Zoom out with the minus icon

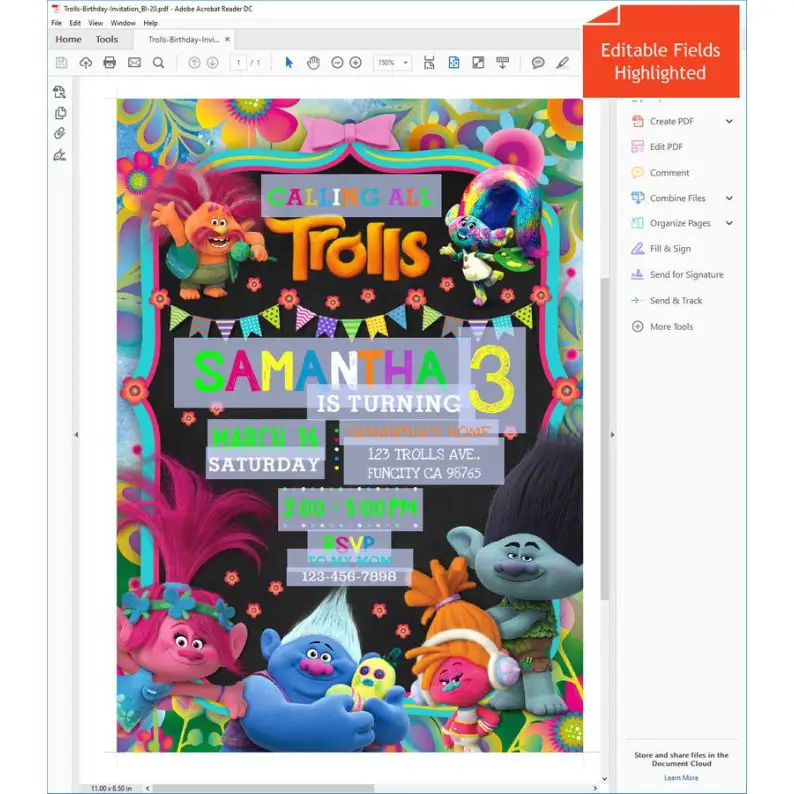click(337, 62)
